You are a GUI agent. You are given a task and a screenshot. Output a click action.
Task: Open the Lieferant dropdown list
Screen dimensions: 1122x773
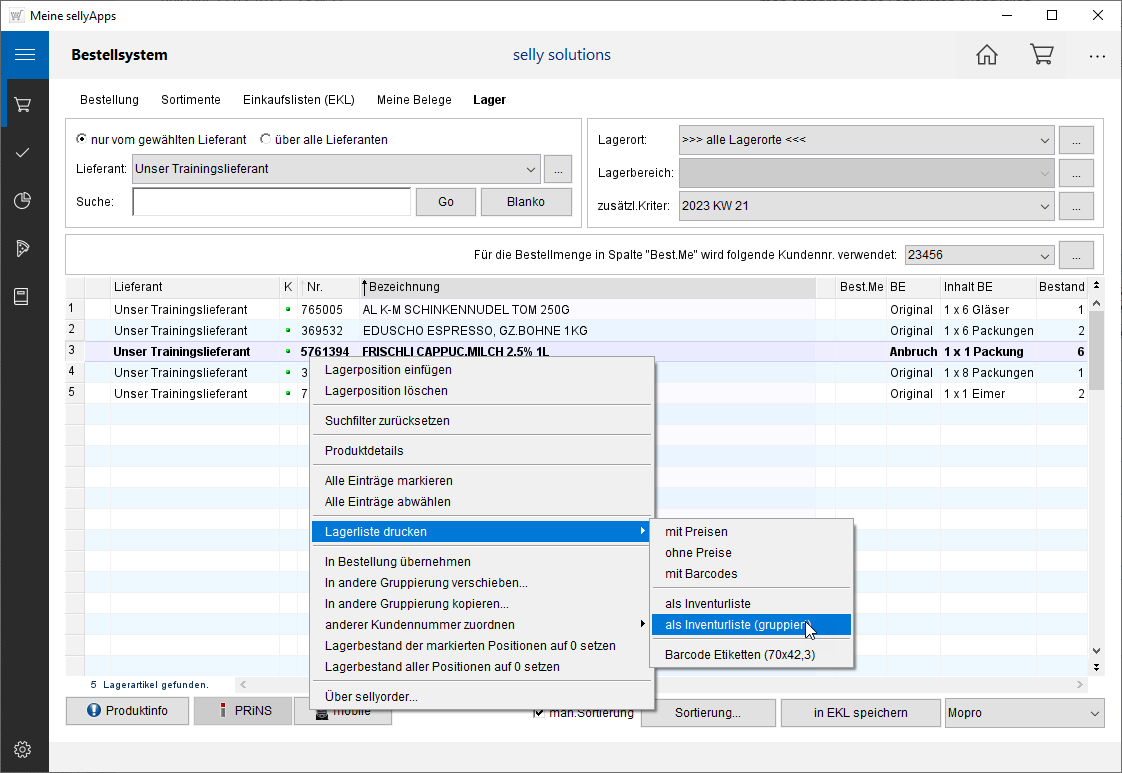click(530, 169)
